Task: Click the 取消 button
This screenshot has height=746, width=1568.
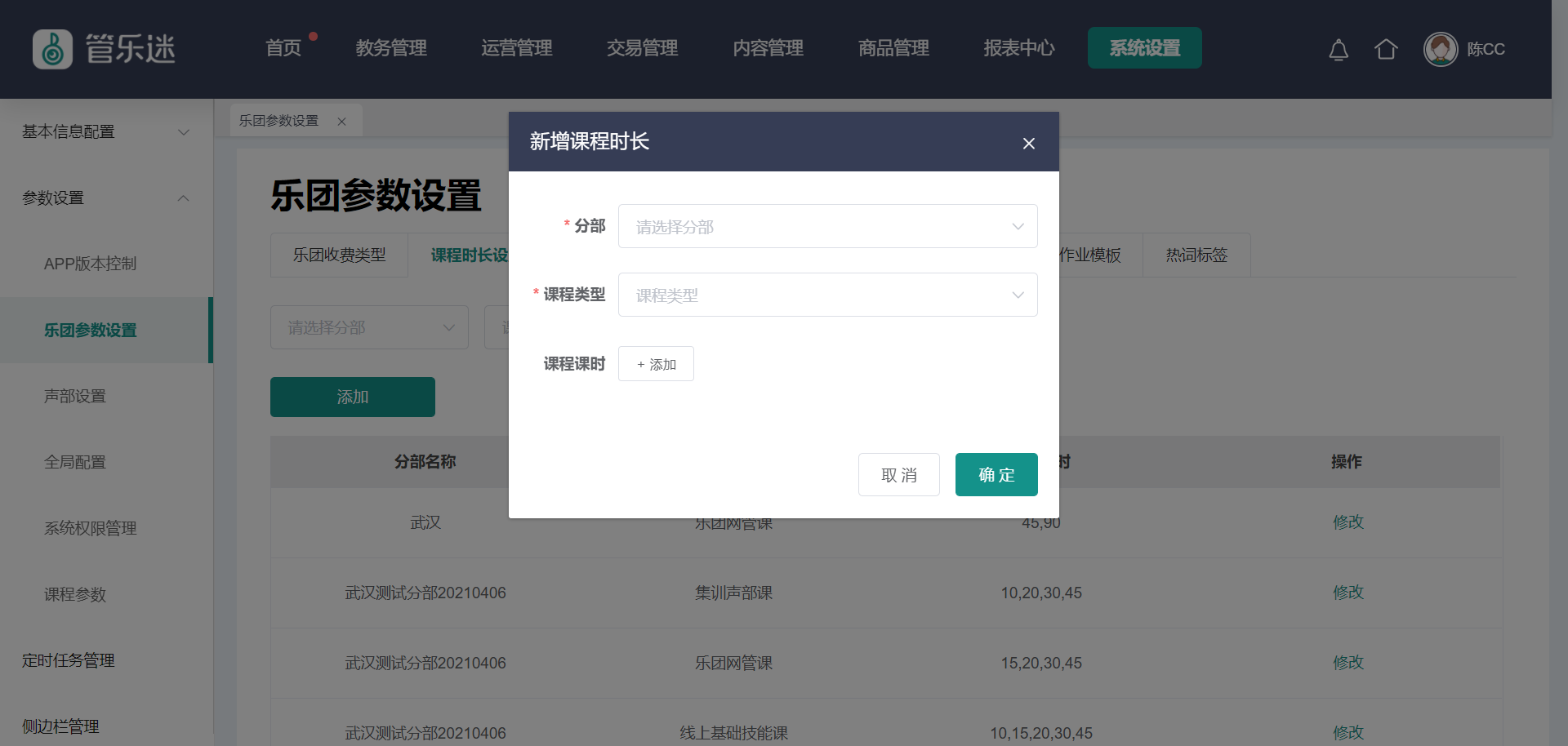Action: (x=898, y=475)
